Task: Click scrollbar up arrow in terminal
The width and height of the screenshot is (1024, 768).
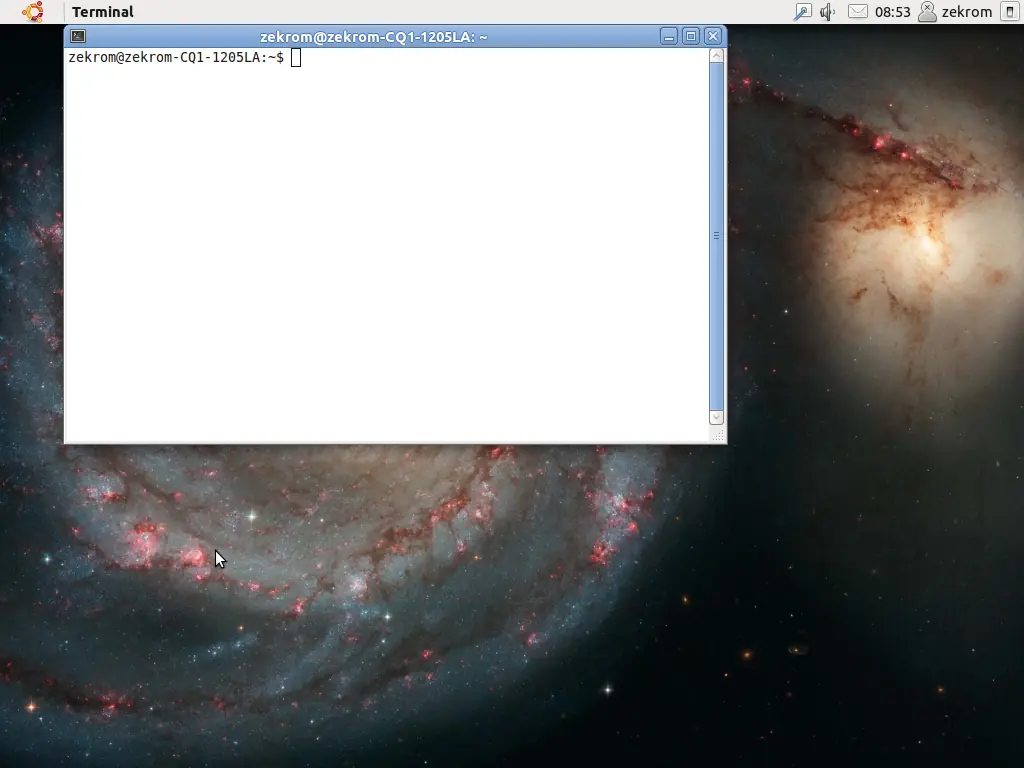Action: coord(716,56)
